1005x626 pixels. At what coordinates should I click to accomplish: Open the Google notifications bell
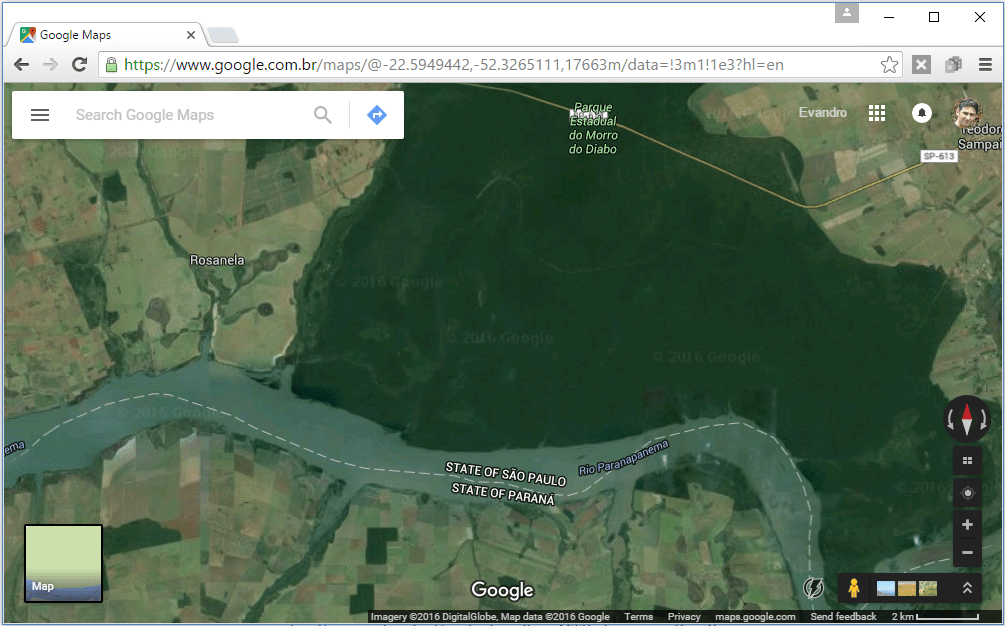(921, 113)
